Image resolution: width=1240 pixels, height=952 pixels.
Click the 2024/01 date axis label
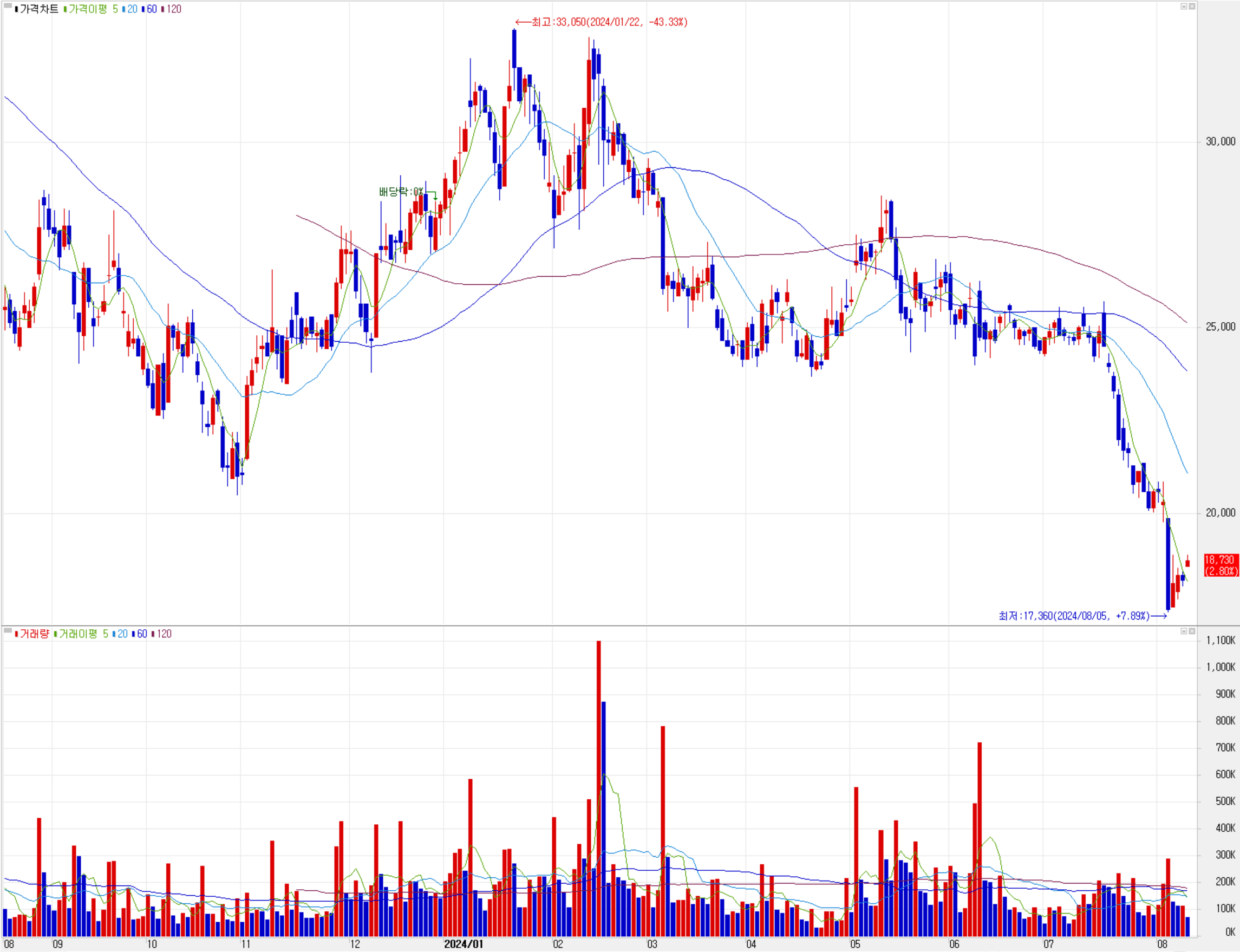click(463, 943)
